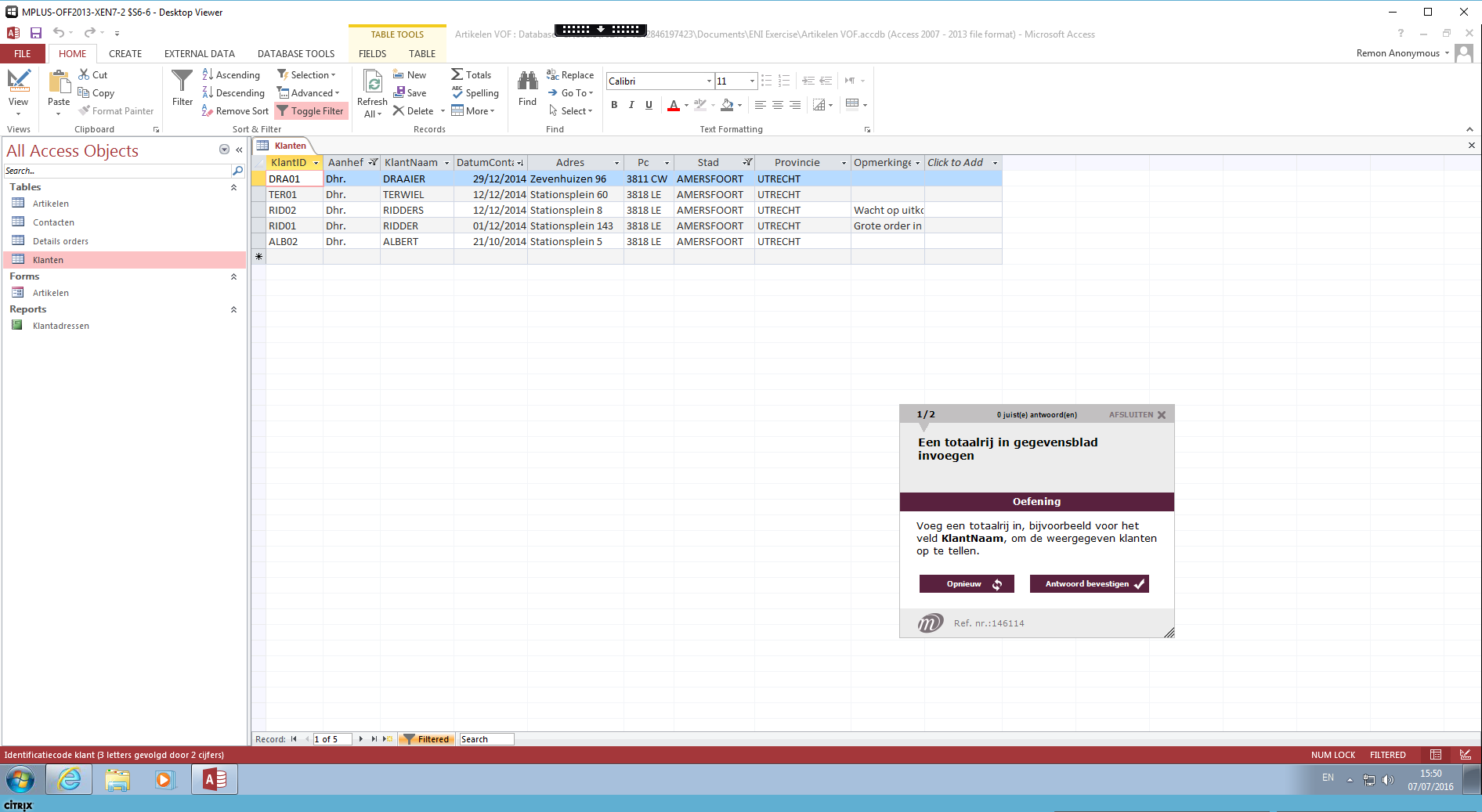Switch to the CREATE ribbon tab
This screenshot has width=1482, height=812.
point(125,54)
